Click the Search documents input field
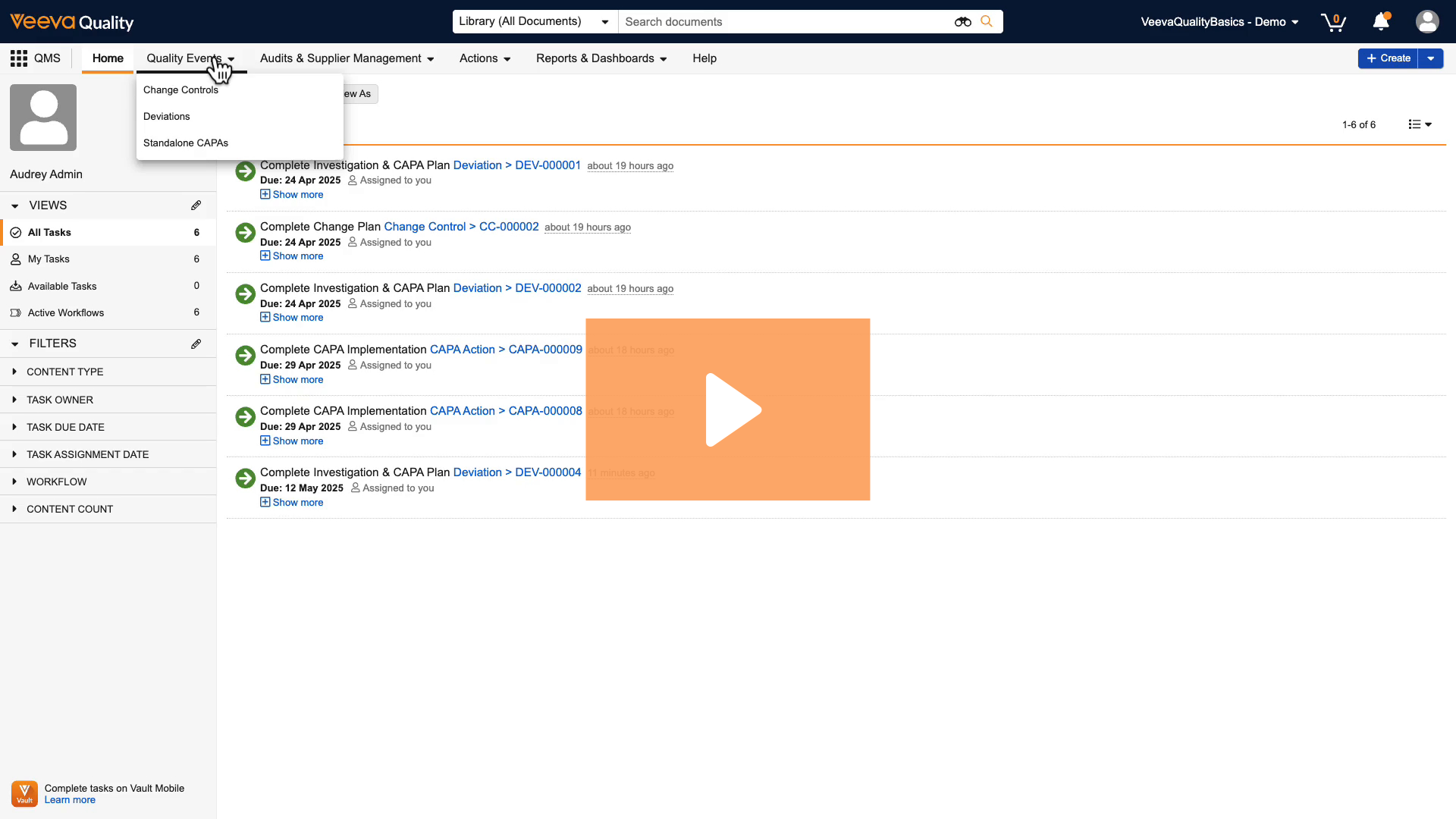Image resolution: width=1456 pixels, height=819 pixels. pyautogui.click(x=781, y=22)
